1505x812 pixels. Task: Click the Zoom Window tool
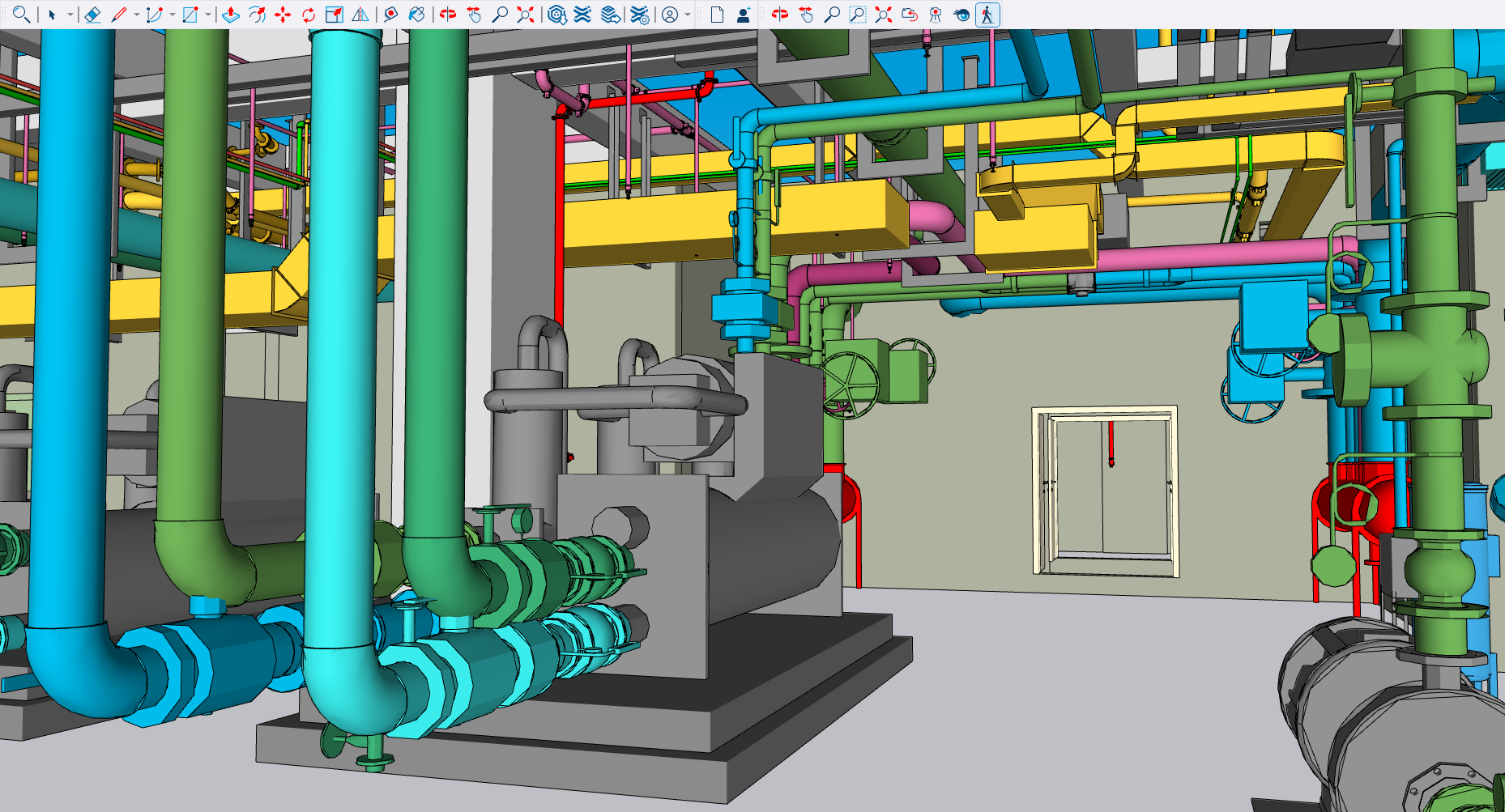(857, 15)
